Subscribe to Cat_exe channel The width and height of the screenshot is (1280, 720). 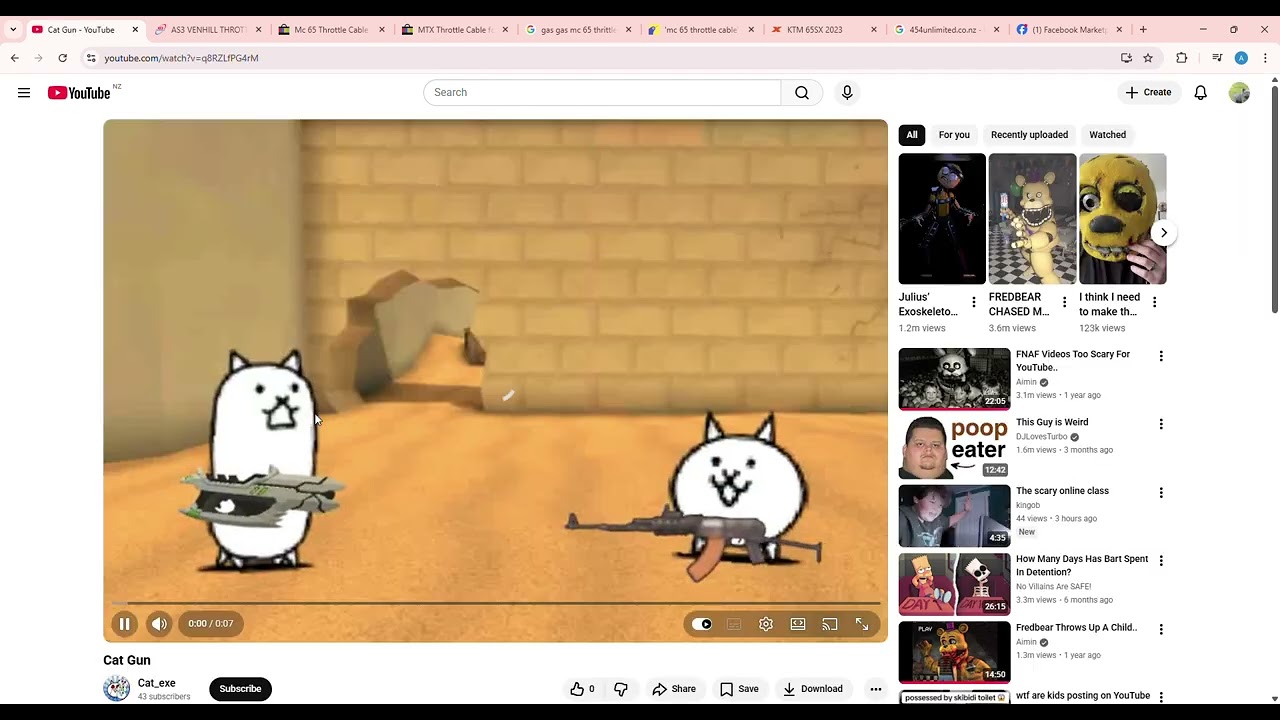[240, 689]
